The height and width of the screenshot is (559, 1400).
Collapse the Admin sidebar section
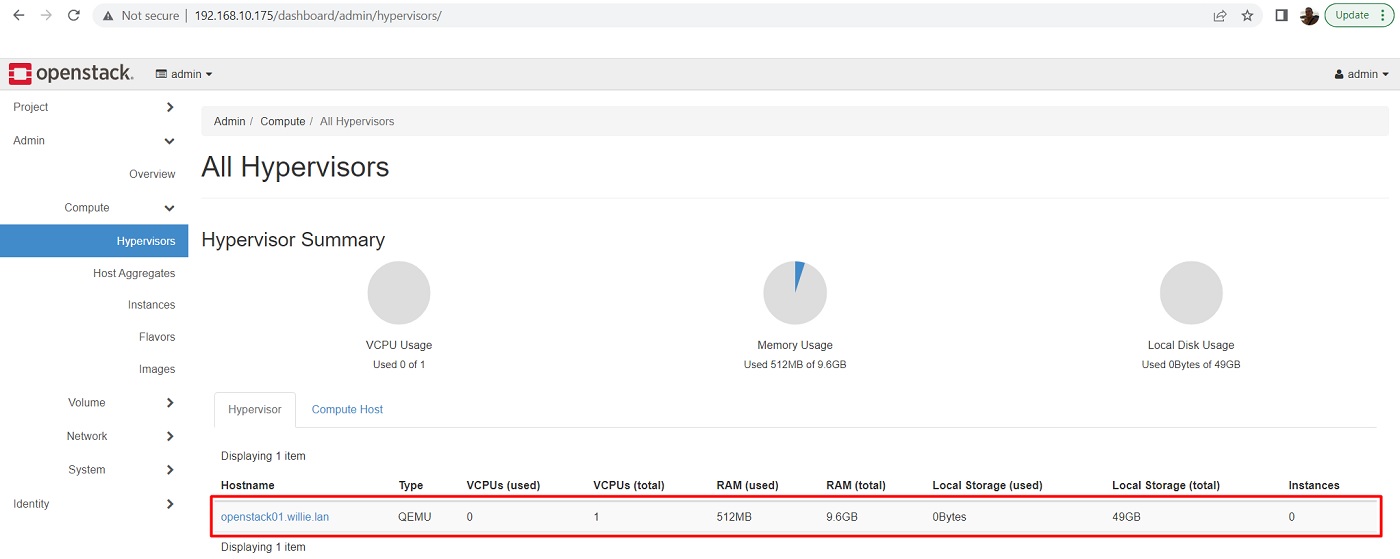[94, 141]
